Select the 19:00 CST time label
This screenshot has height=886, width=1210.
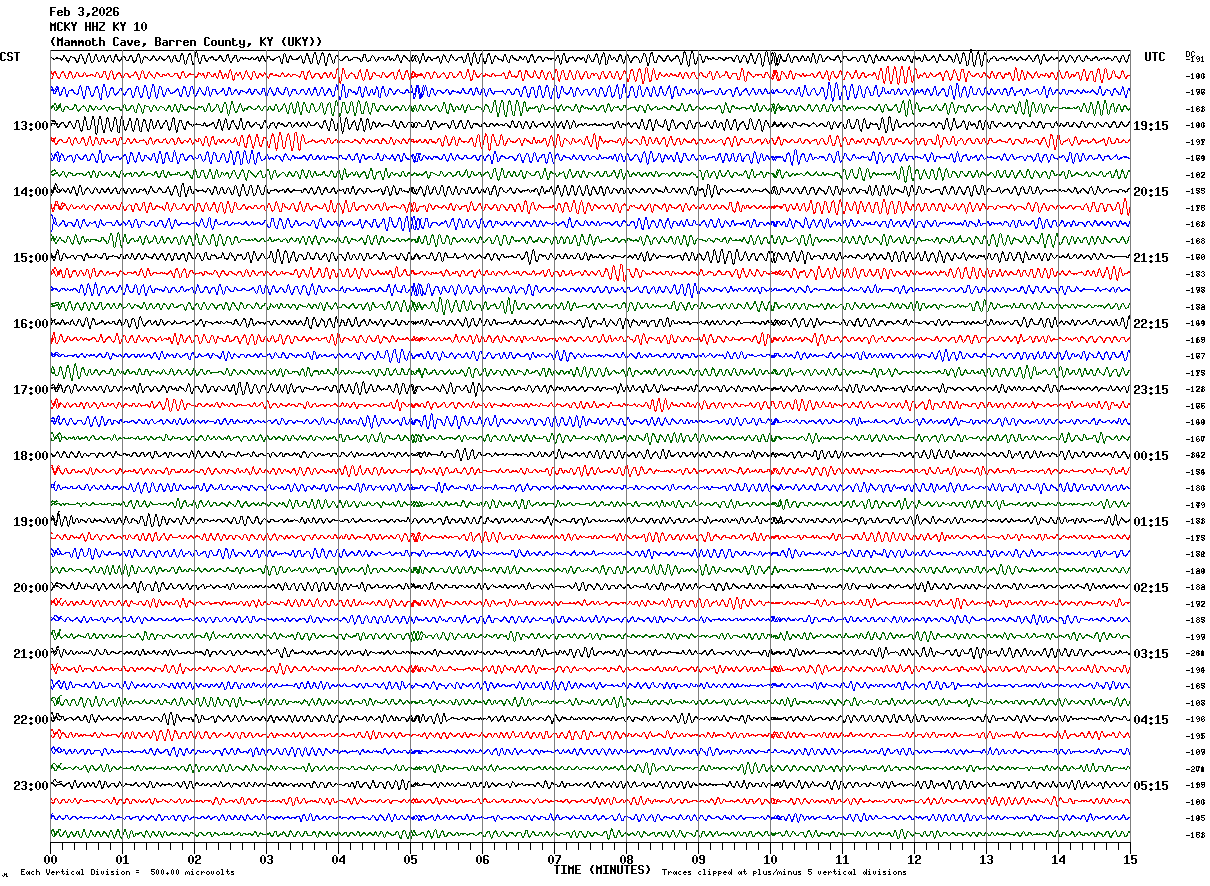pyautogui.click(x=31, y=522)
